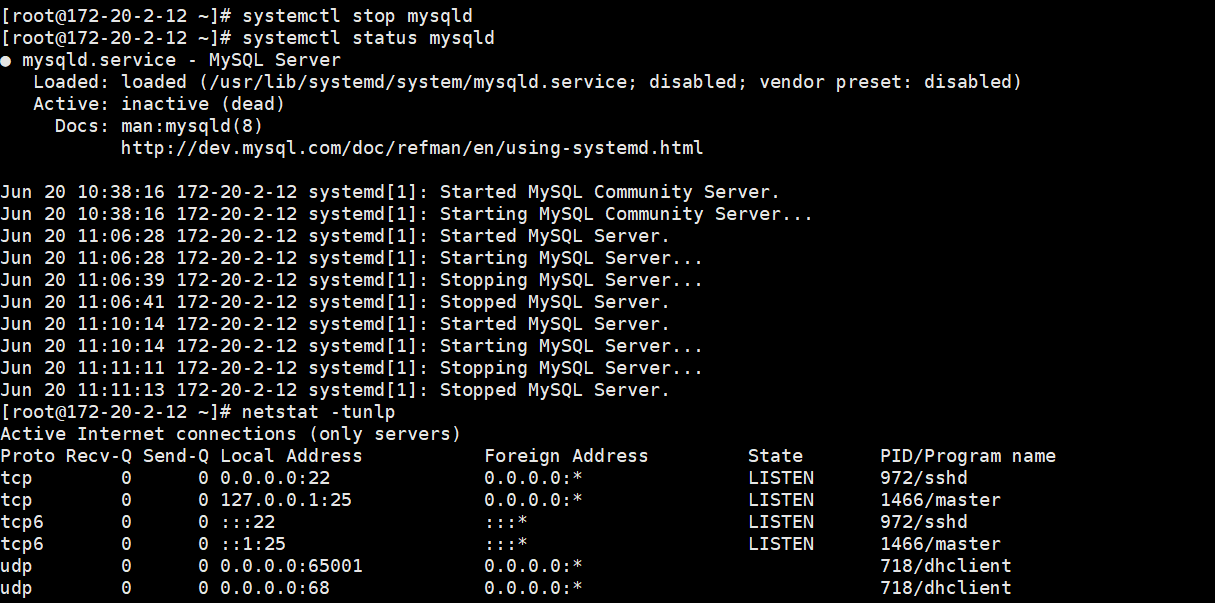
Task: Click the systemctl status mysqld command line
Action: pos(369,38)
